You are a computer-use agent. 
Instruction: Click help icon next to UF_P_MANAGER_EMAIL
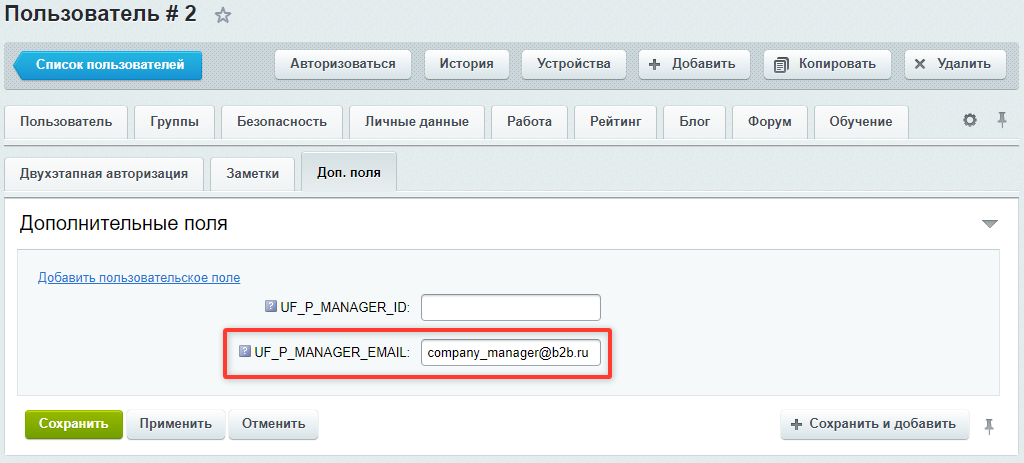point(245,351)
